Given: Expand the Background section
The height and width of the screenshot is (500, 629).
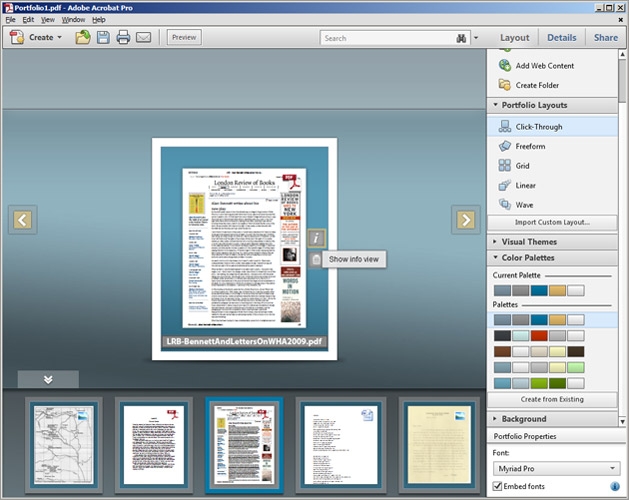Looking at the screenshot, I should (x=552, y=419).
